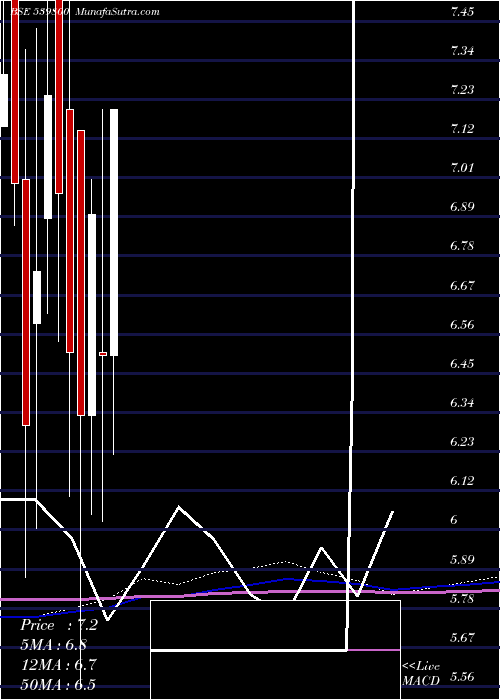Click the Price : 7.2 readout
The width and height of the screenshot is (500, 700).
(x=59, y=625)
